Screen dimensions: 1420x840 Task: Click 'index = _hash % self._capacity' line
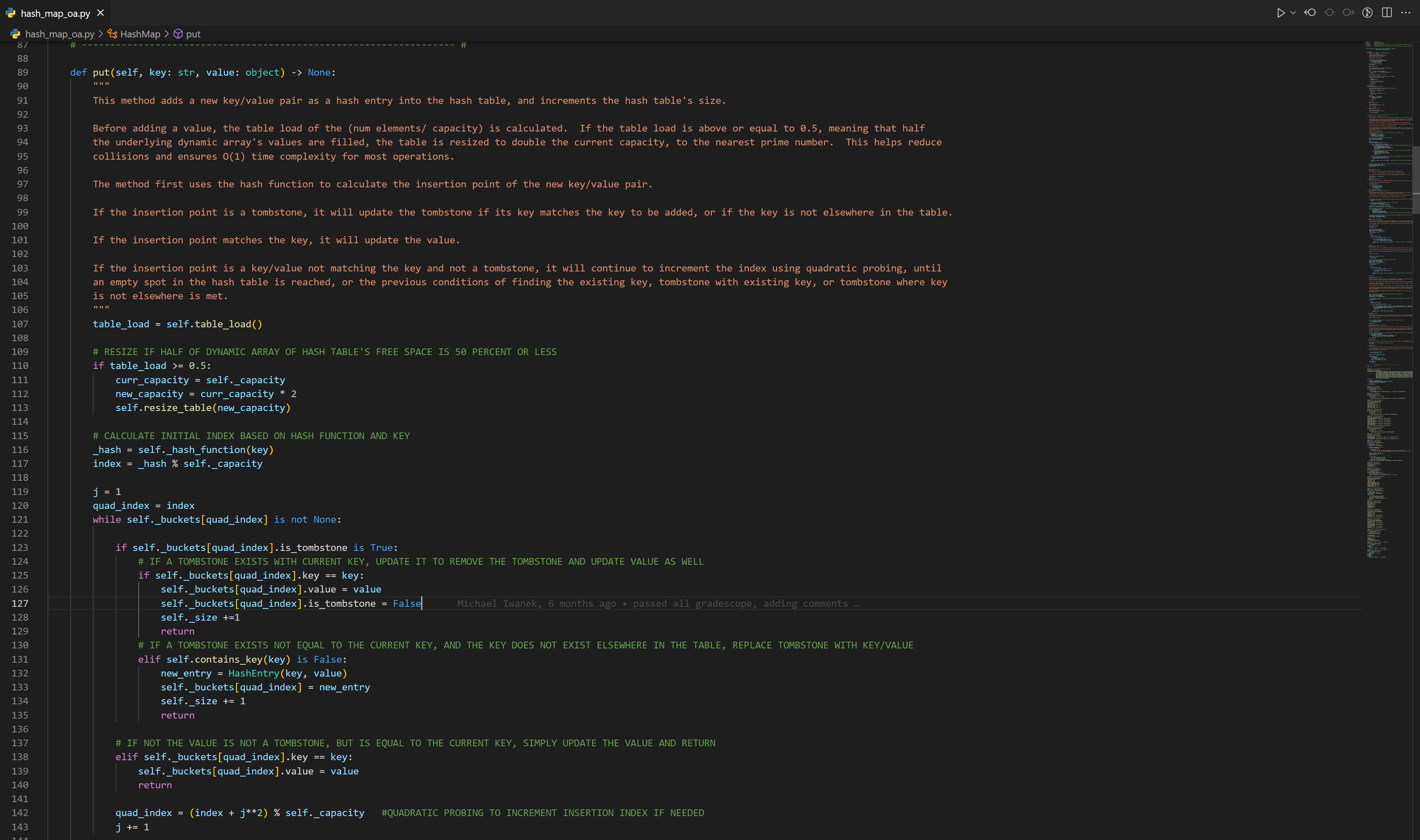[x=177, y=463]
